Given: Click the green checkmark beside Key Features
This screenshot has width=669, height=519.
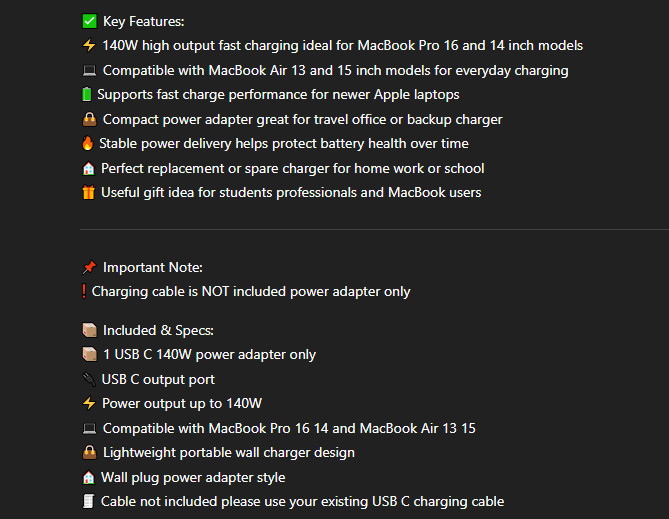Looking at the screenshot, I should (x=89, y=21).
